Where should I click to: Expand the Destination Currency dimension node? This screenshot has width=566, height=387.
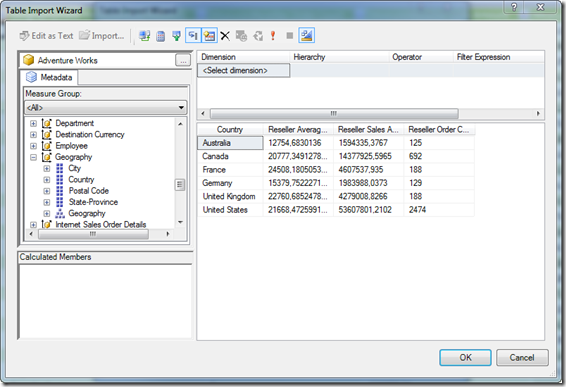[33, 135]
